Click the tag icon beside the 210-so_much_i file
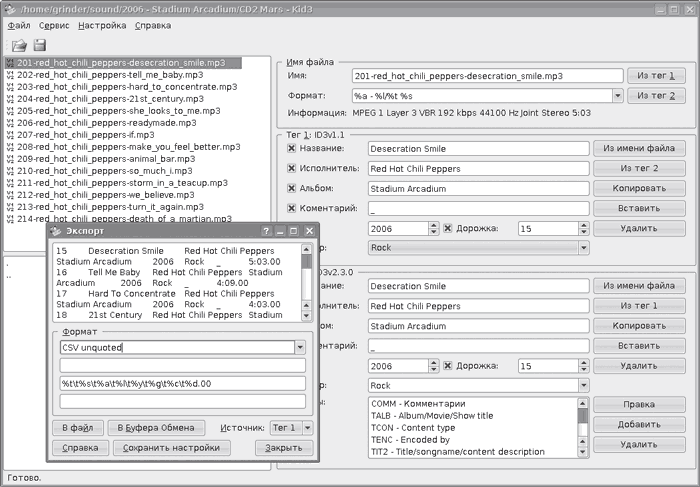Screen dimensions: 700x487 pos(9,171)
